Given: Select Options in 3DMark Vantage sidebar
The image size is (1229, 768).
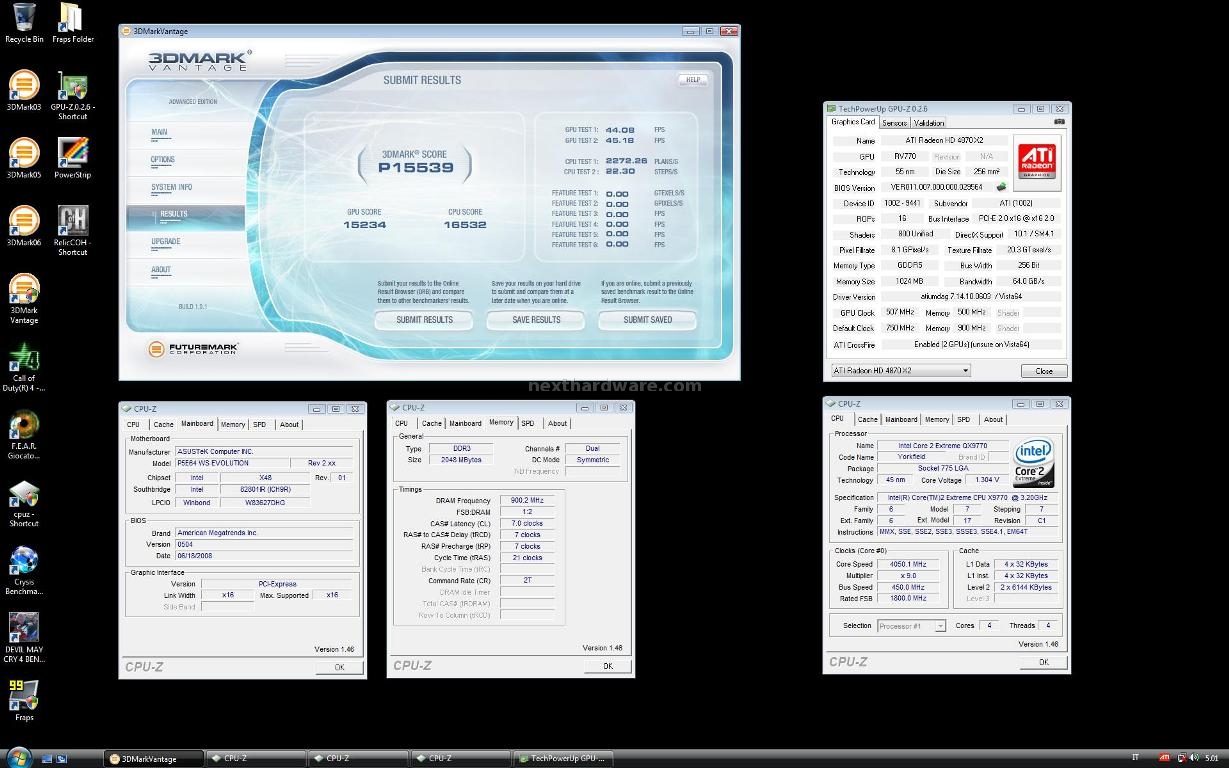Looking at the screenshot, I should (x=163, y=160).
